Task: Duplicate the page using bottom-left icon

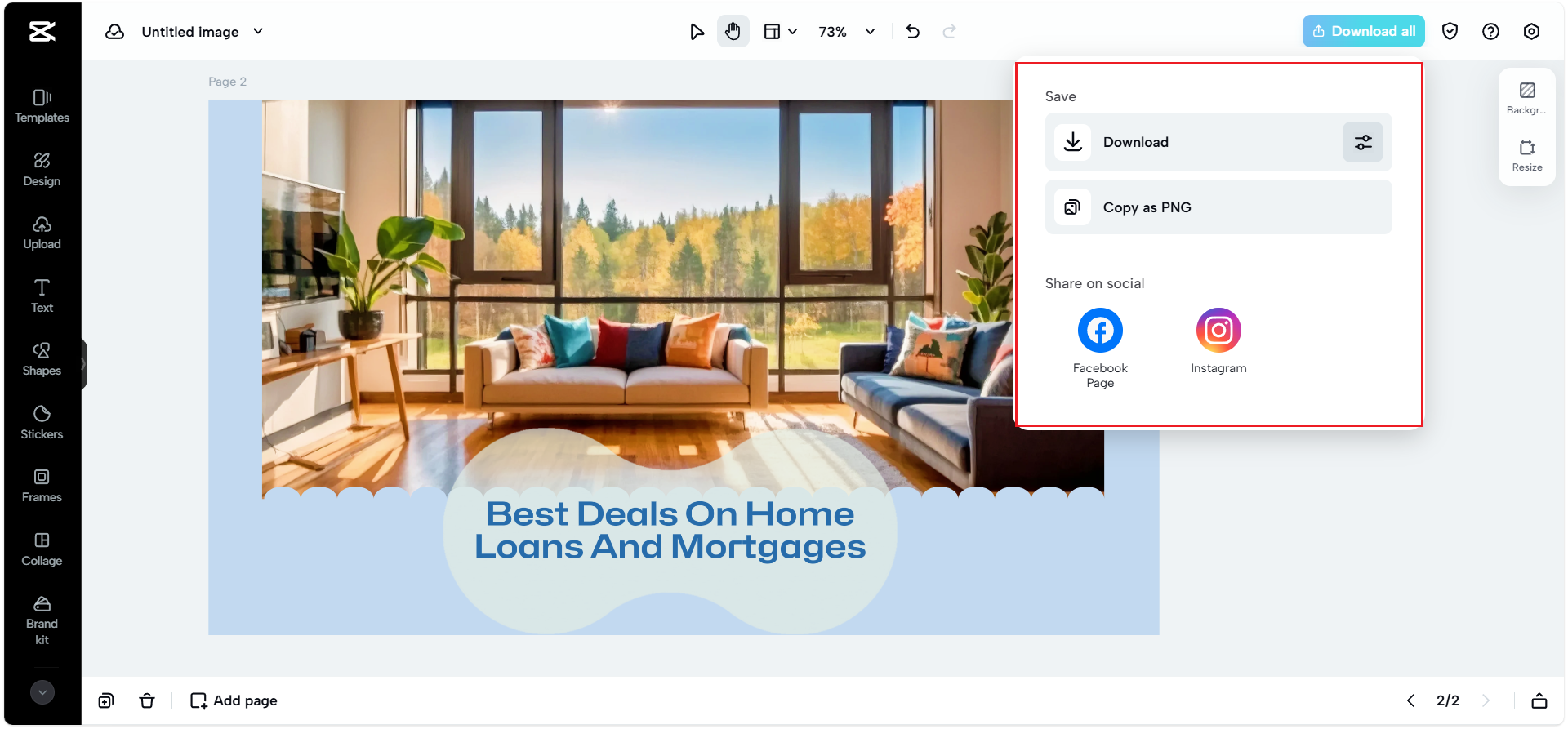Action: [106, 700]
